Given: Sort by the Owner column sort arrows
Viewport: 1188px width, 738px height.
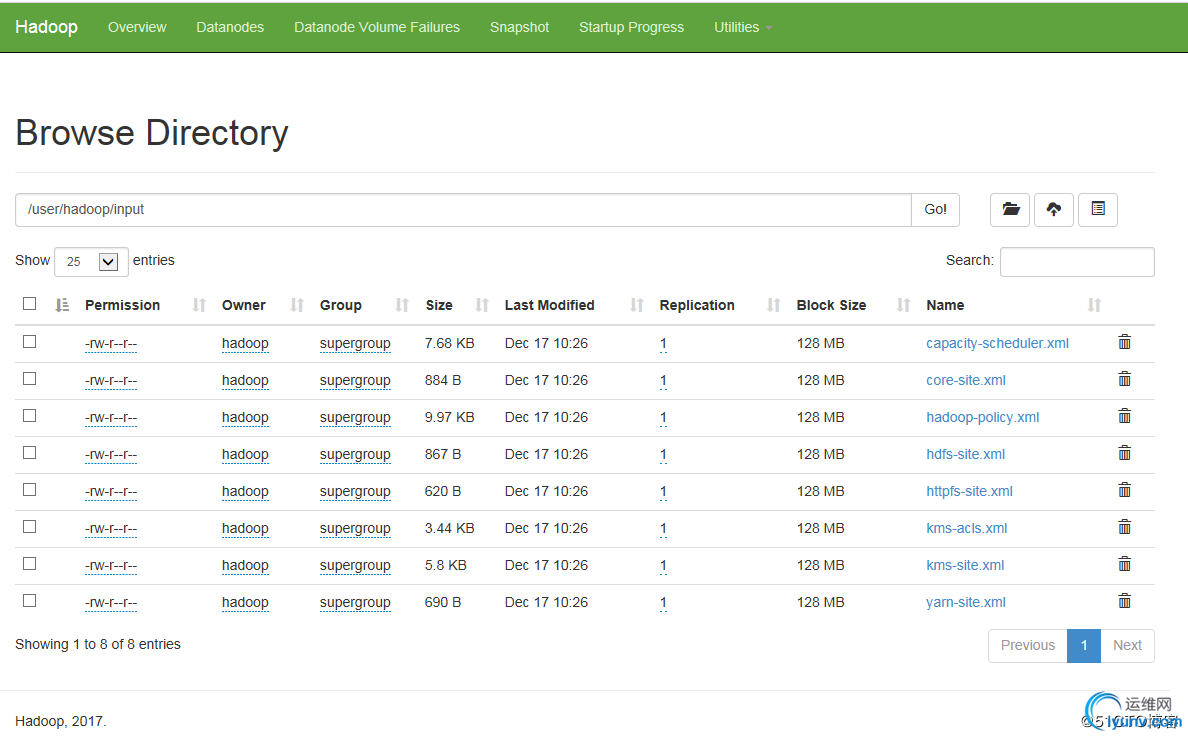Looking at the screenshot, I should [x=297, y=305].
